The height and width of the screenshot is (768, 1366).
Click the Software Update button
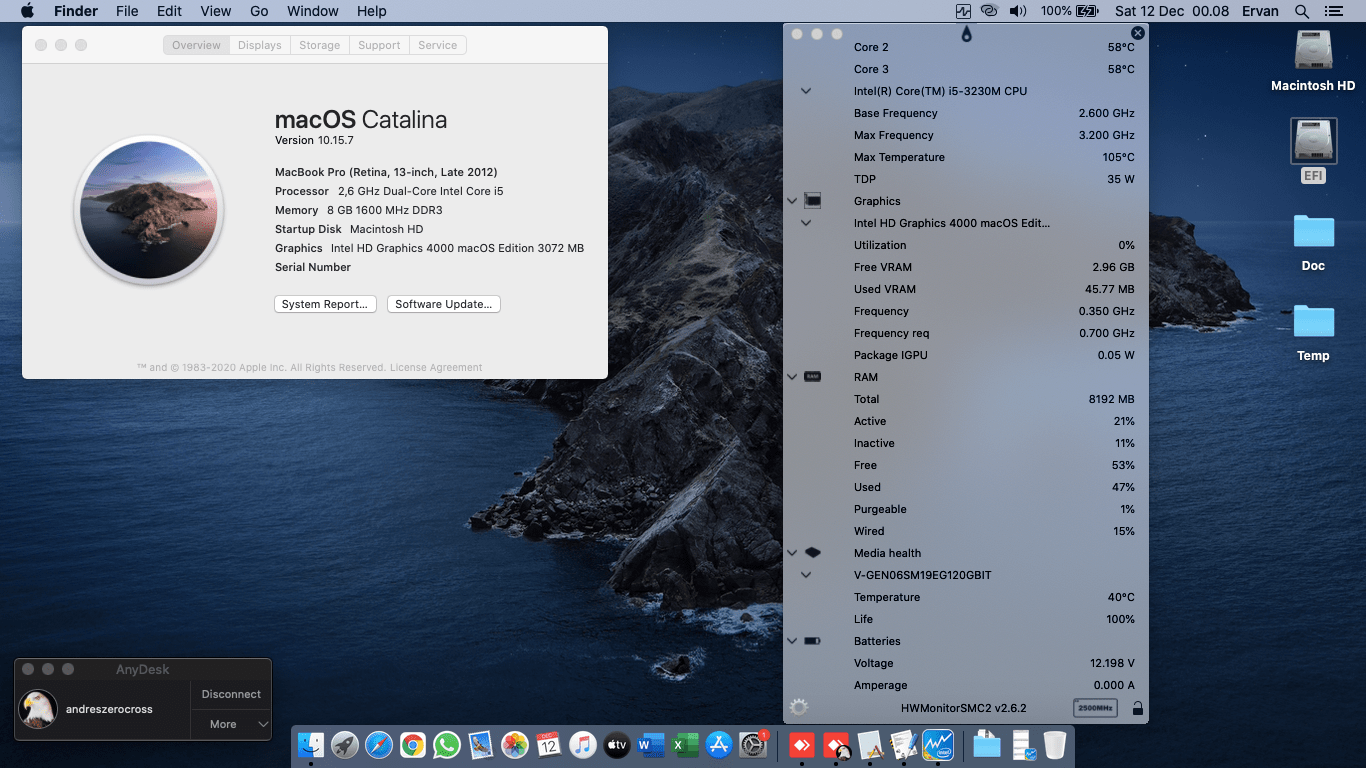point(443,303)
